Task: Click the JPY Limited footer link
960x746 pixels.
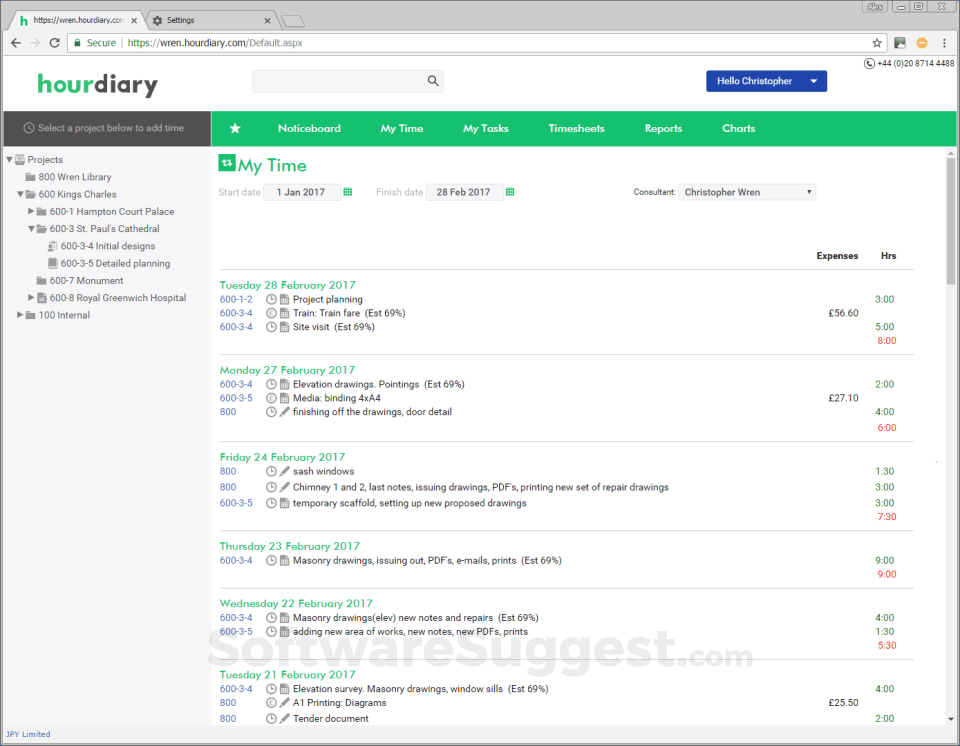Action: tap(28, 734)
